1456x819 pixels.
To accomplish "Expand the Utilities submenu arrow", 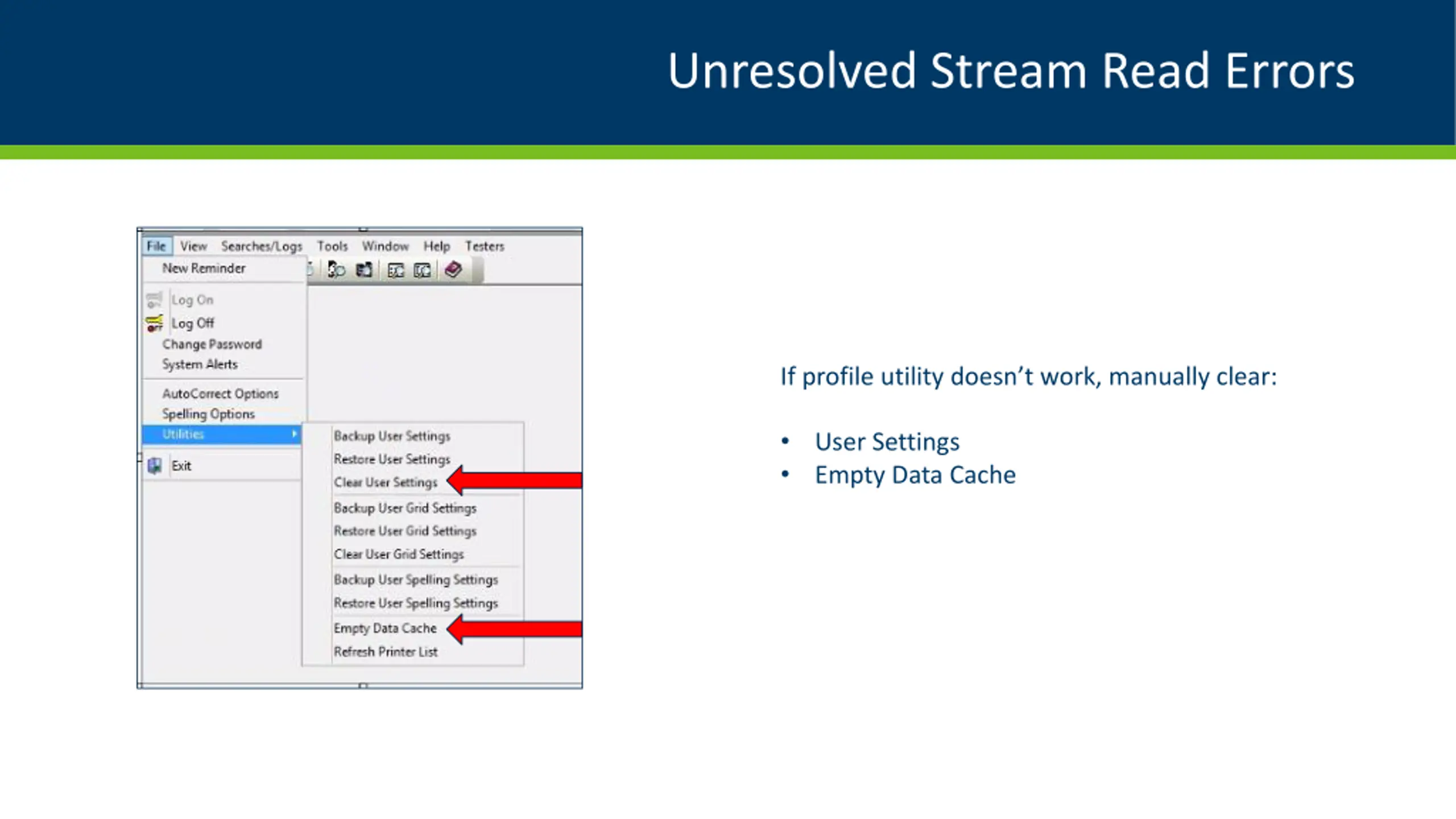I will pyautogui.click(x=295, y=434).
